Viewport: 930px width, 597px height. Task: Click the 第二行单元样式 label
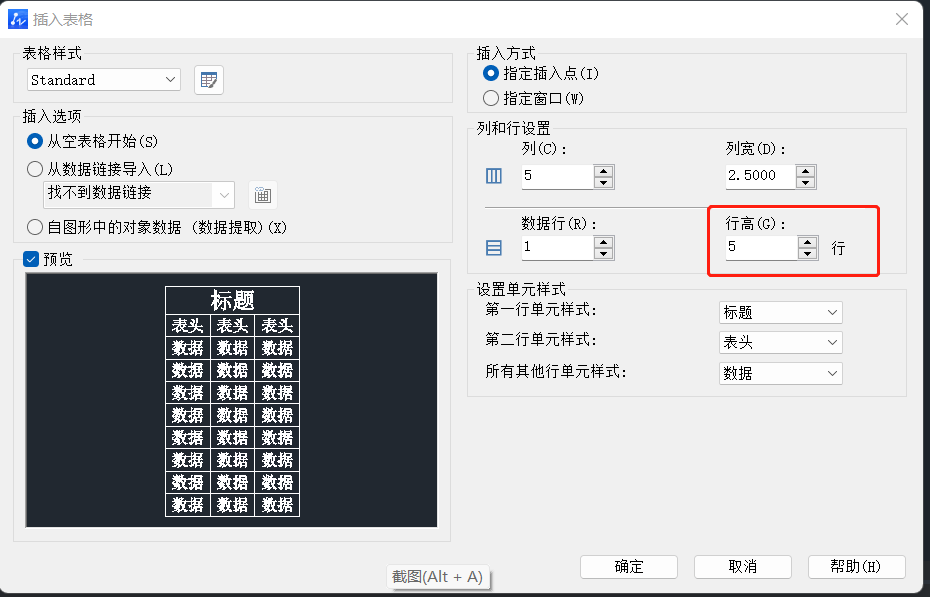(x=541, y=340)
